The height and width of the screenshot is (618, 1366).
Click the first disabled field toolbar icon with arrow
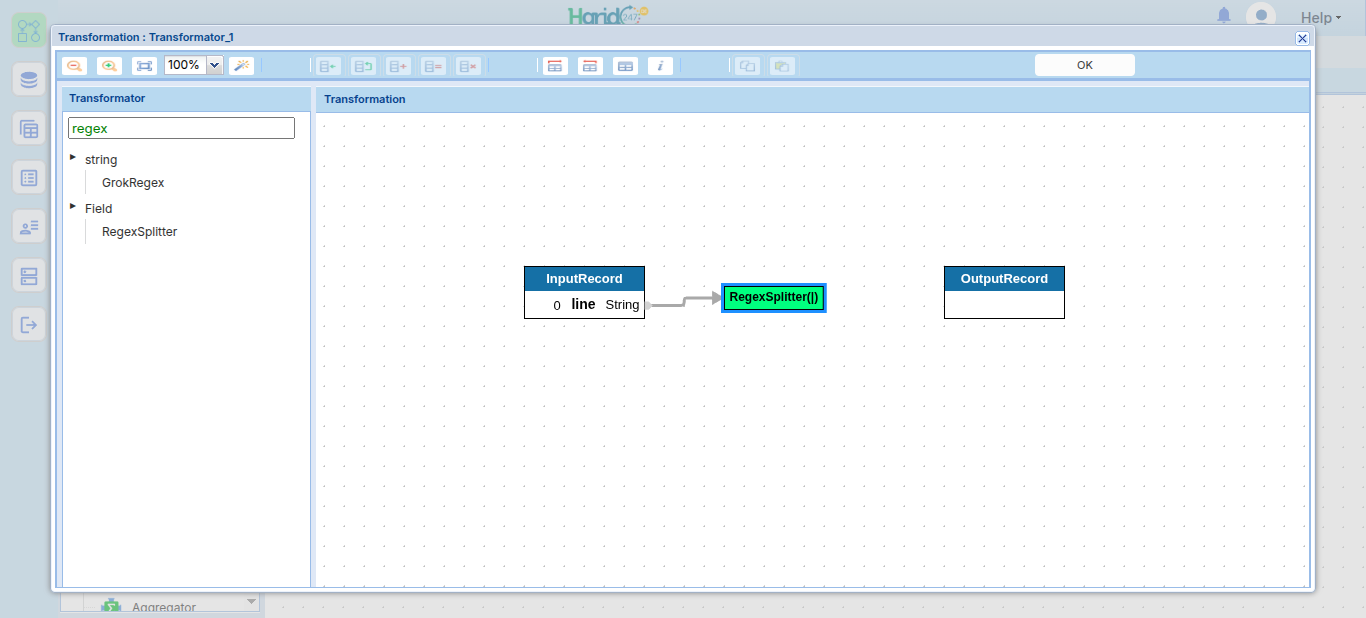click(x=328, y=66)
